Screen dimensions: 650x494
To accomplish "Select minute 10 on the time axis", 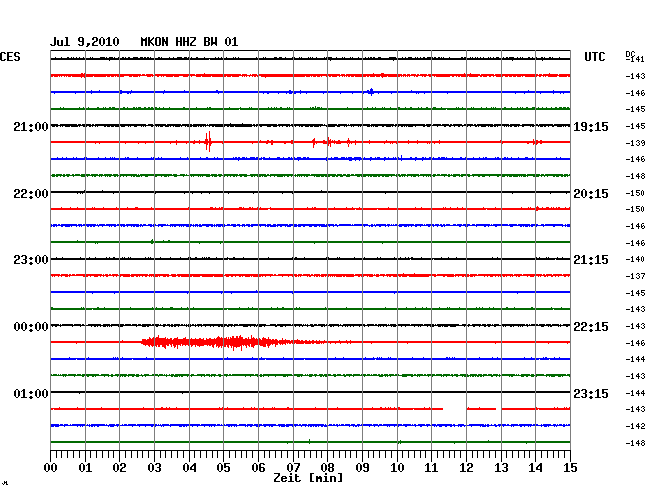I will (397, 468).
